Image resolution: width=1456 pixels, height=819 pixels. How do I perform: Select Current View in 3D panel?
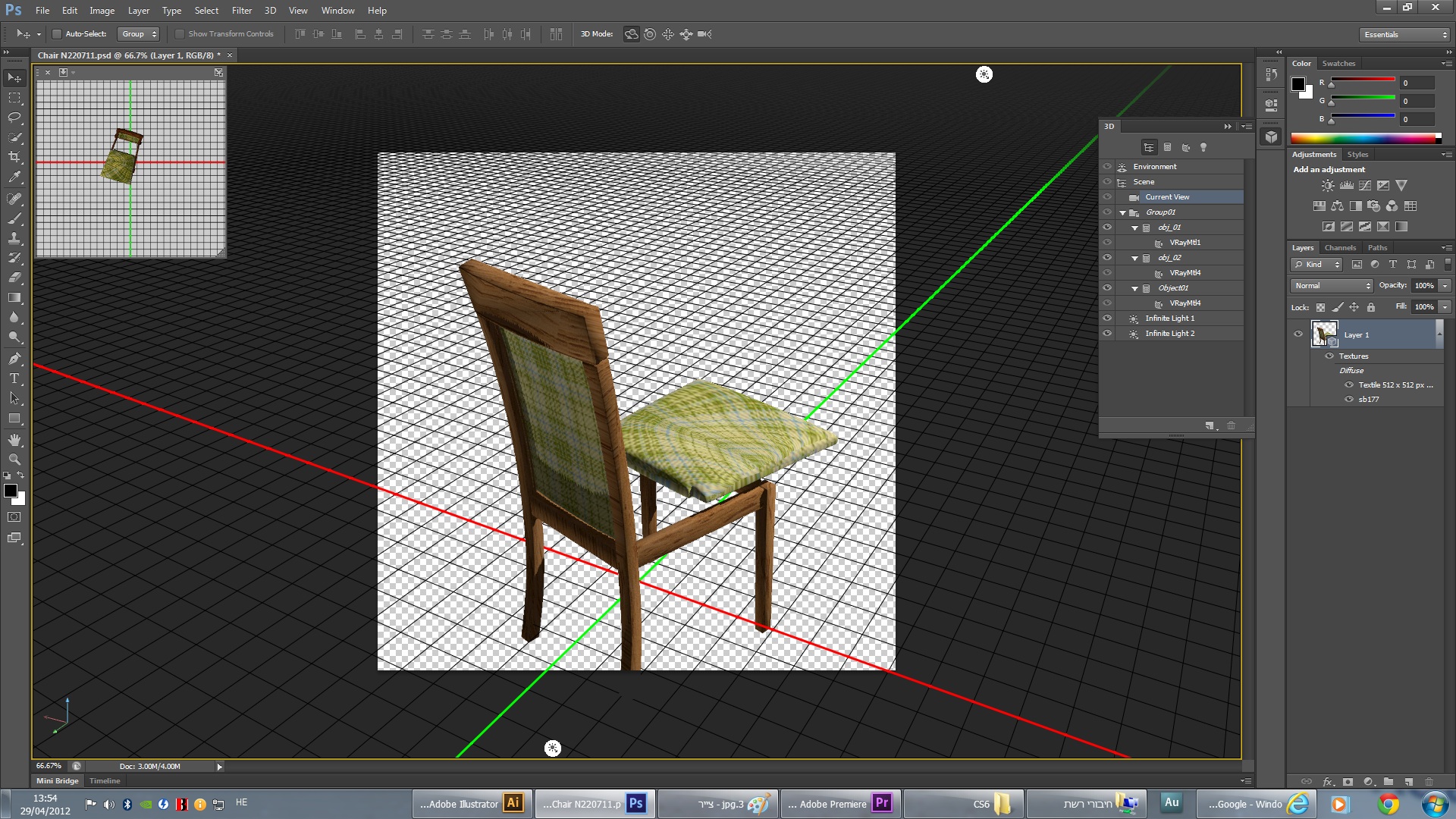tap(1167, 197)
